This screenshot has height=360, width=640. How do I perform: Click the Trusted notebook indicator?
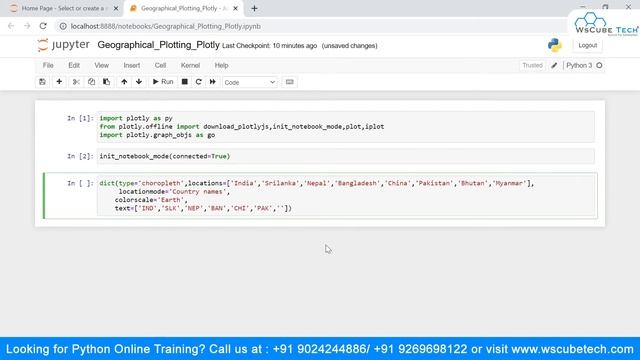[x=532, y=65]
